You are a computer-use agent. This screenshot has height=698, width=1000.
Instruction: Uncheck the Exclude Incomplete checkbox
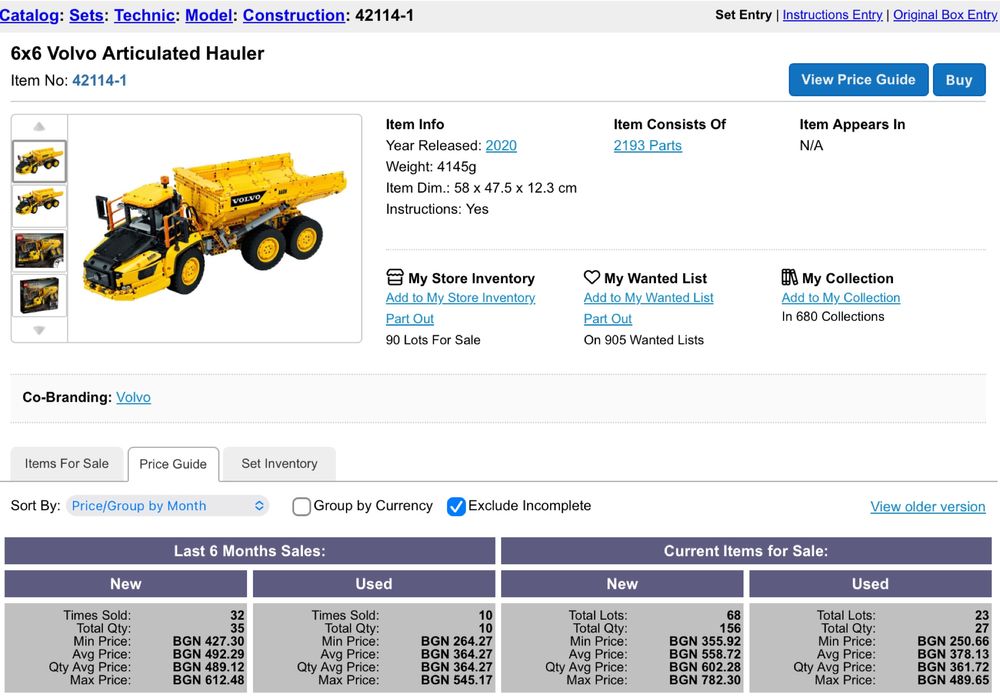click(456, 507)
